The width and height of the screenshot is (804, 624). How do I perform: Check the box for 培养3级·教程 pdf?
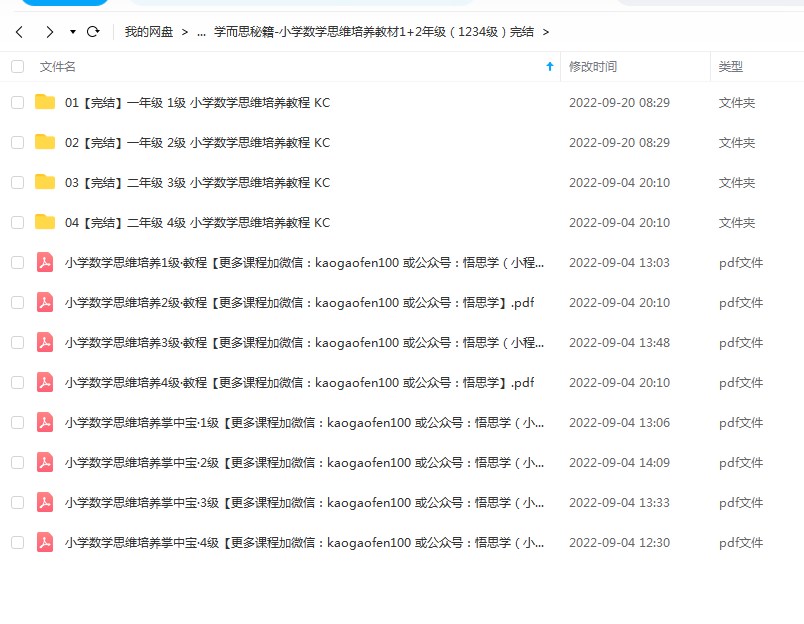[17, 343]
